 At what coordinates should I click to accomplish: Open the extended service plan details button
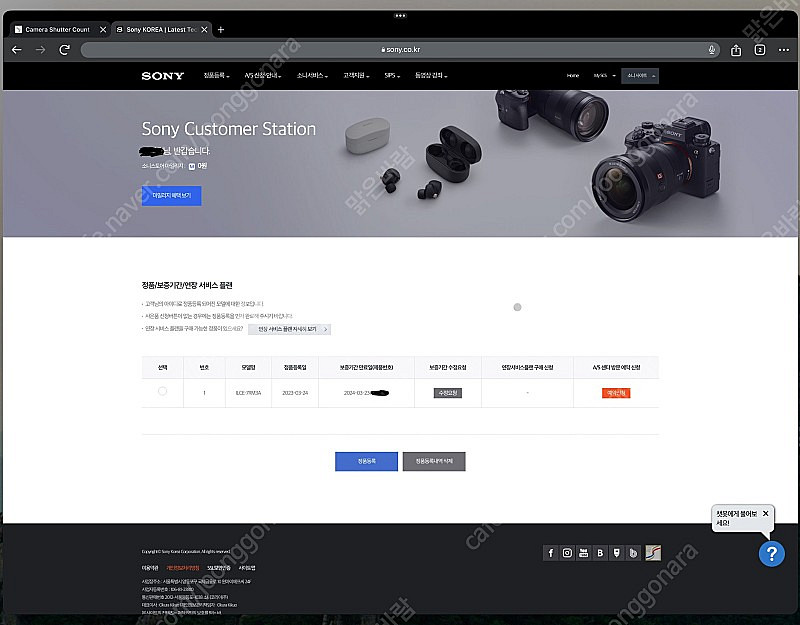[289, 329]
